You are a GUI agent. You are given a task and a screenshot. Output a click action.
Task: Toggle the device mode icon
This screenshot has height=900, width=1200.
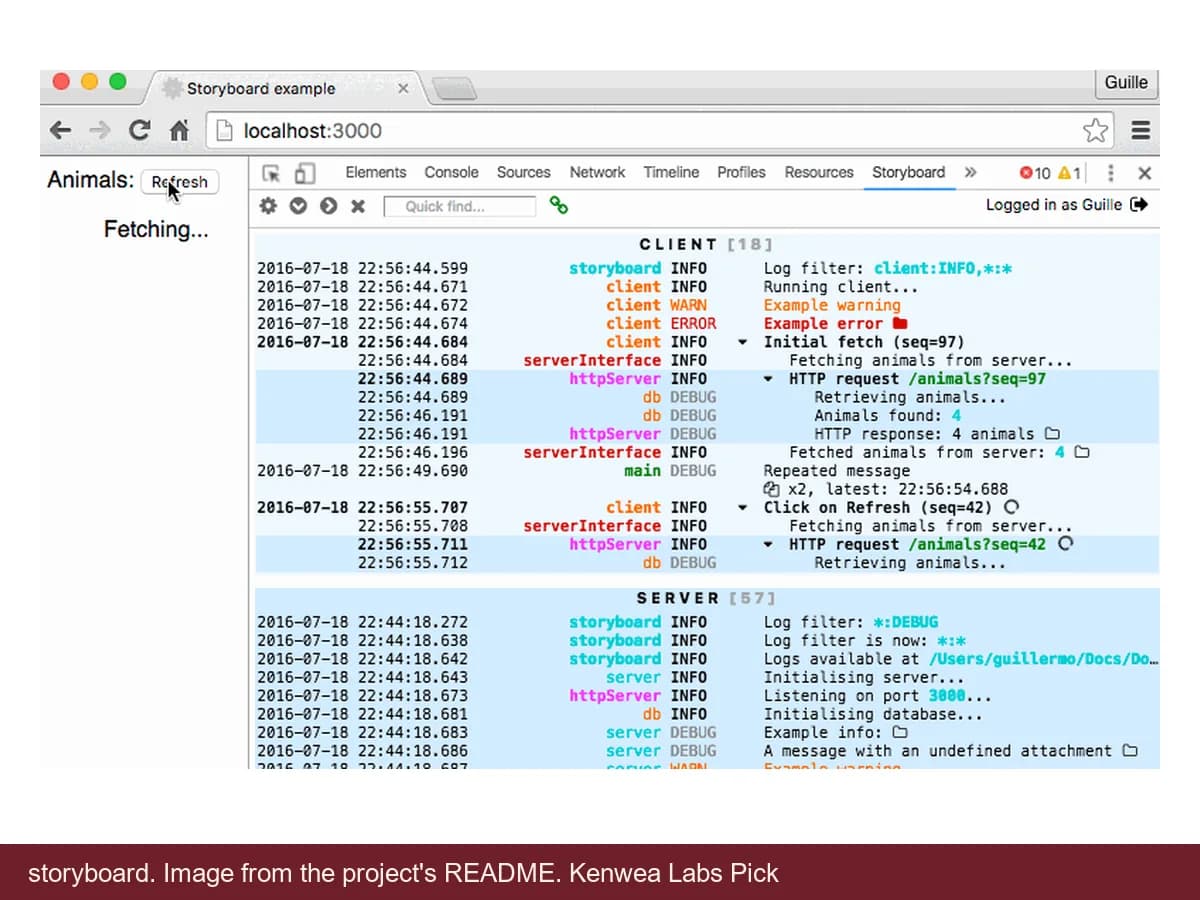tap(305, 173)
